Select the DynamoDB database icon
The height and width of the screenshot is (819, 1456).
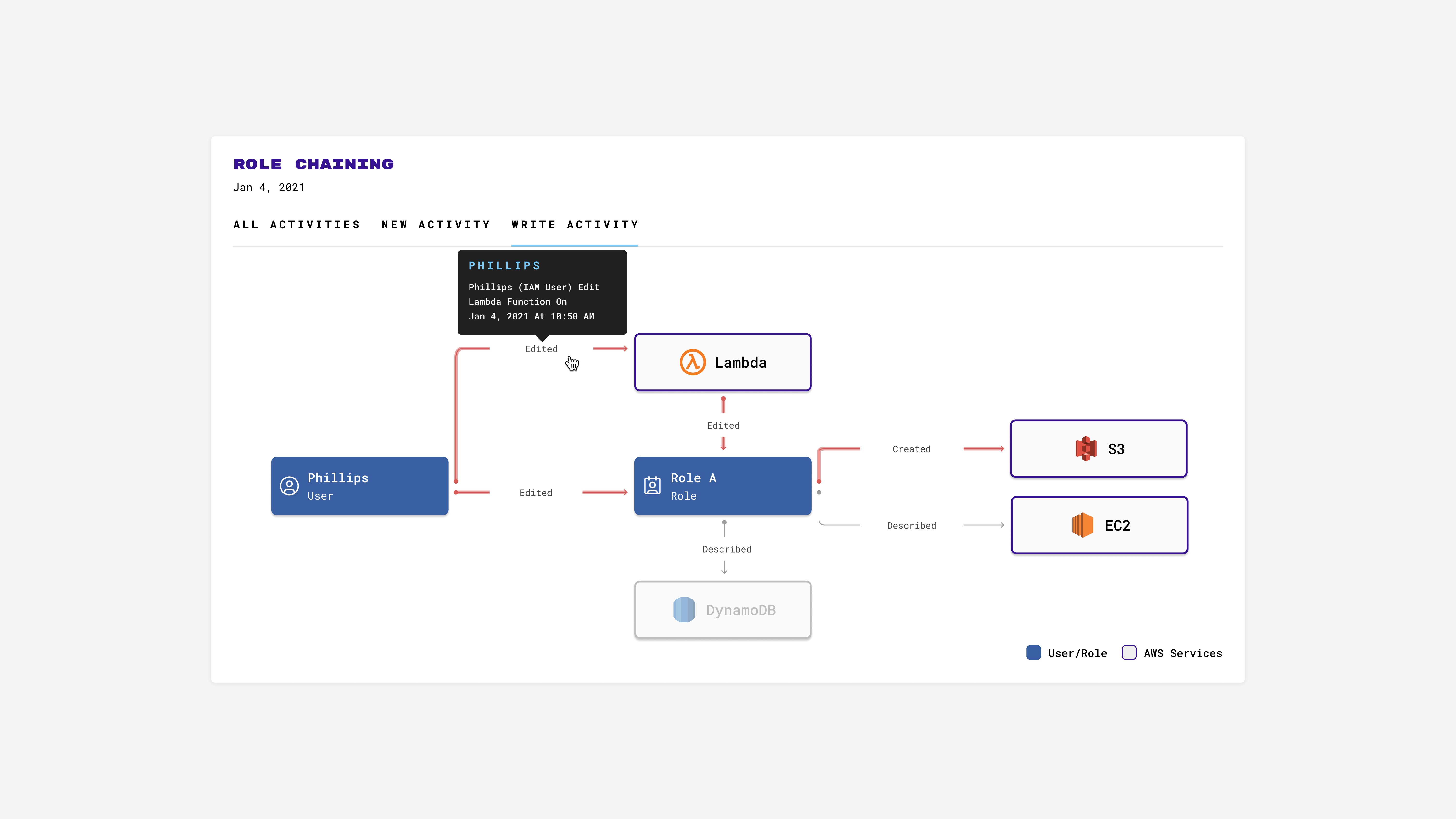tap(684, 610)
